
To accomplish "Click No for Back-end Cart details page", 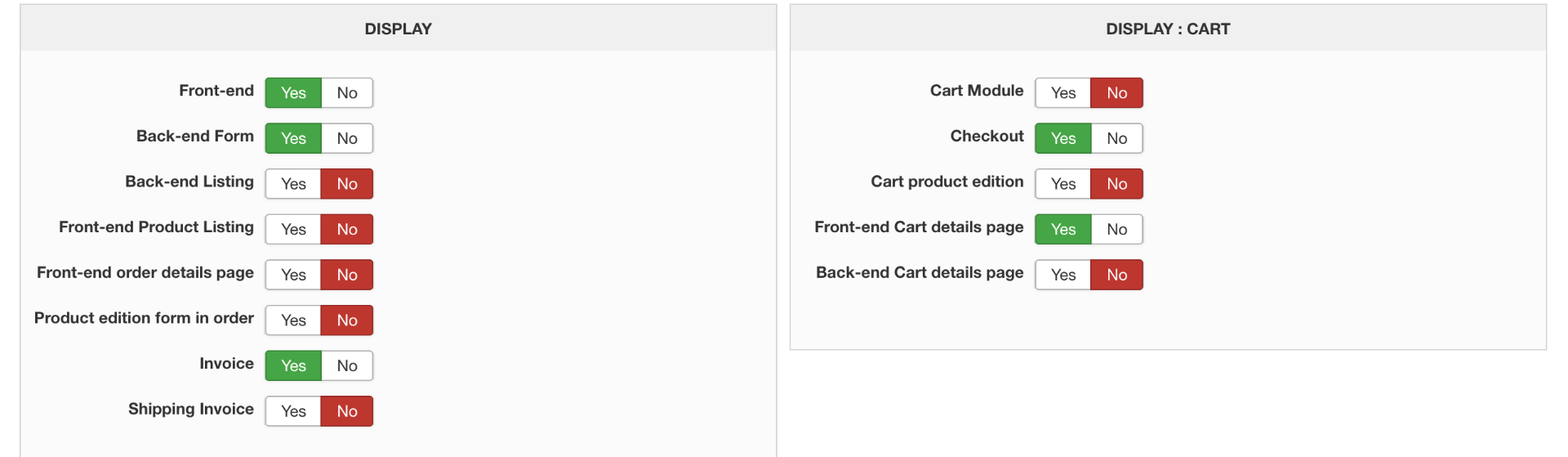I will click(x=1116, y=275).
